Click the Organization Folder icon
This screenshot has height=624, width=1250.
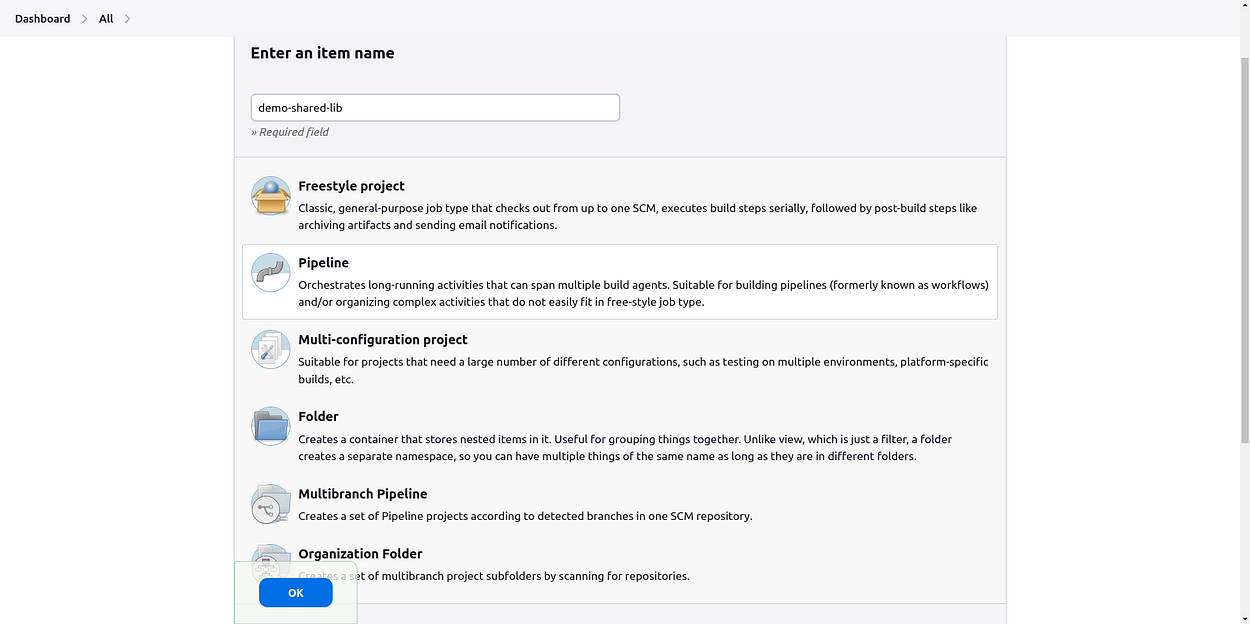click(x=270, y=560)
